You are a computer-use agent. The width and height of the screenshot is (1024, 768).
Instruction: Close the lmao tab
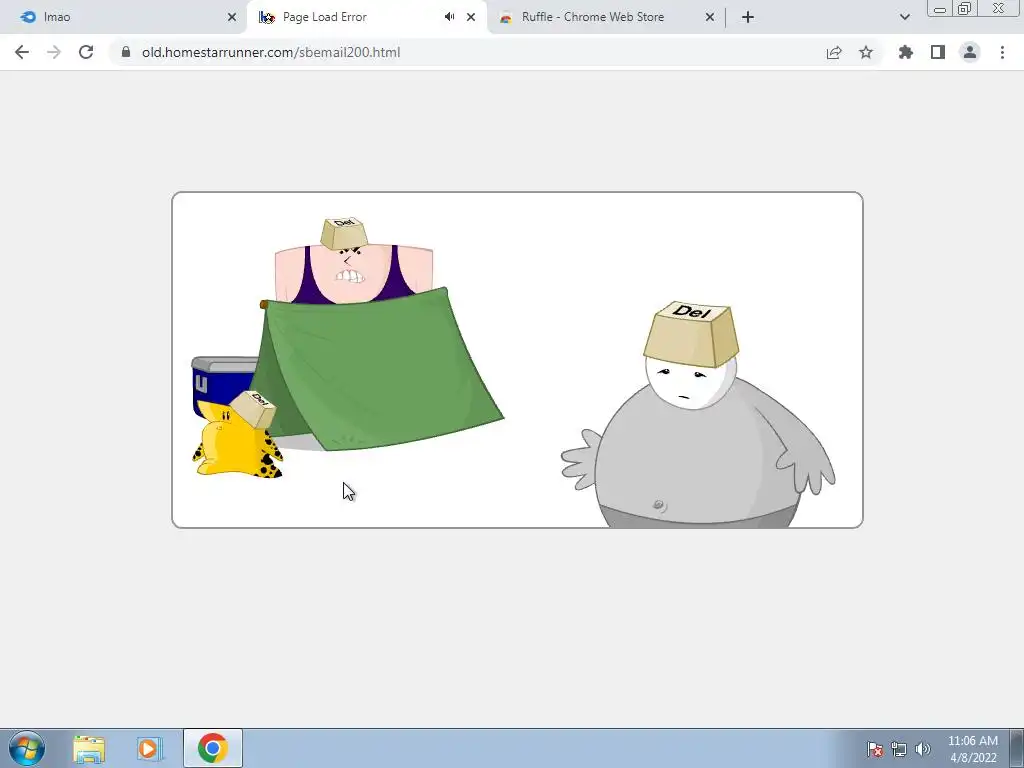[x=232, y=17]
